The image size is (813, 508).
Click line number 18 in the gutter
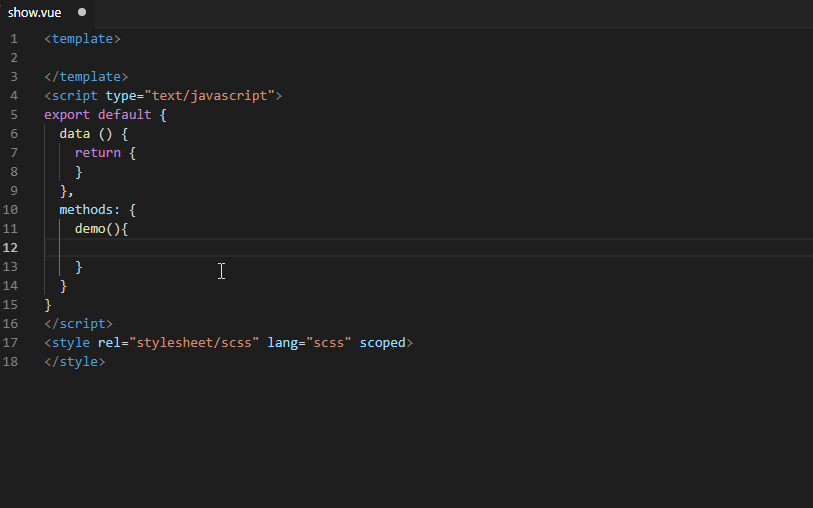pos(10,362)
